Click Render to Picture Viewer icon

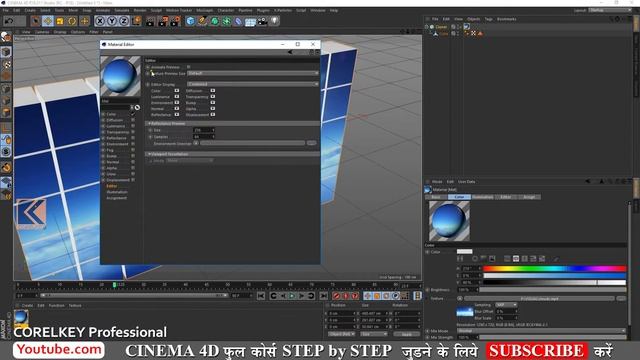(x=163, y=21)
